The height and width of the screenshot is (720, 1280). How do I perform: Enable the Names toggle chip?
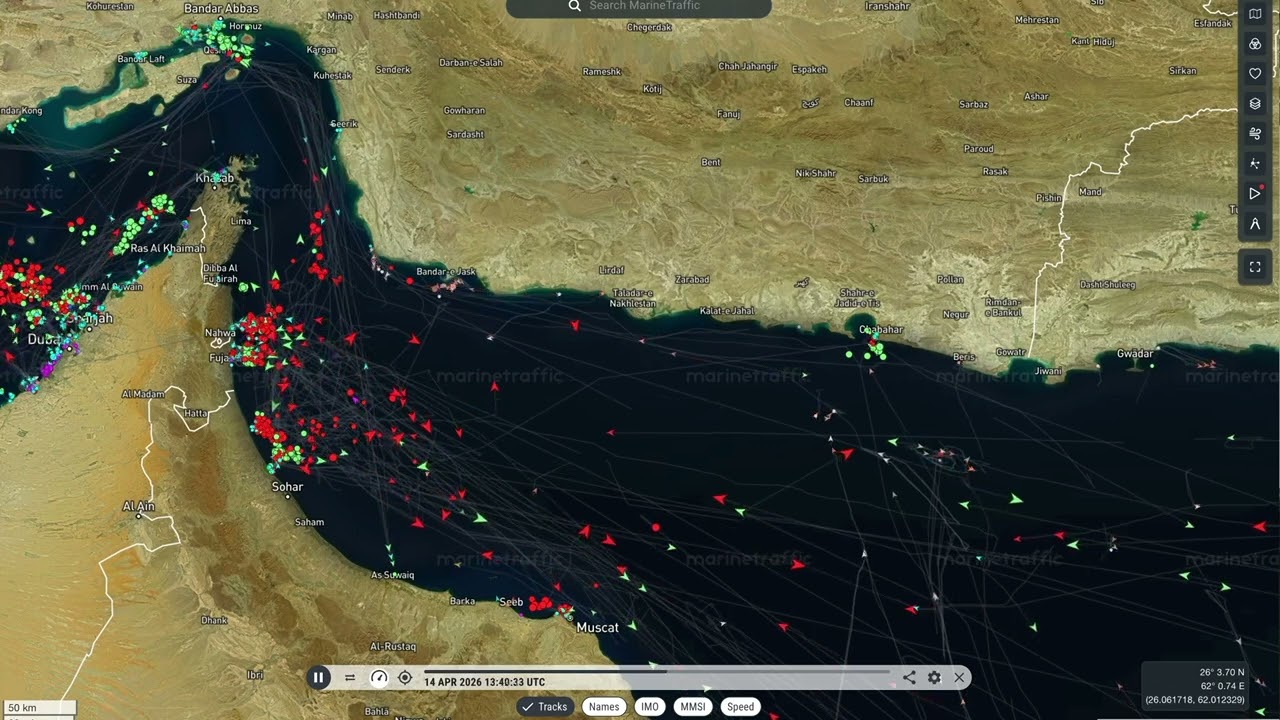click(x=604, y=706)
